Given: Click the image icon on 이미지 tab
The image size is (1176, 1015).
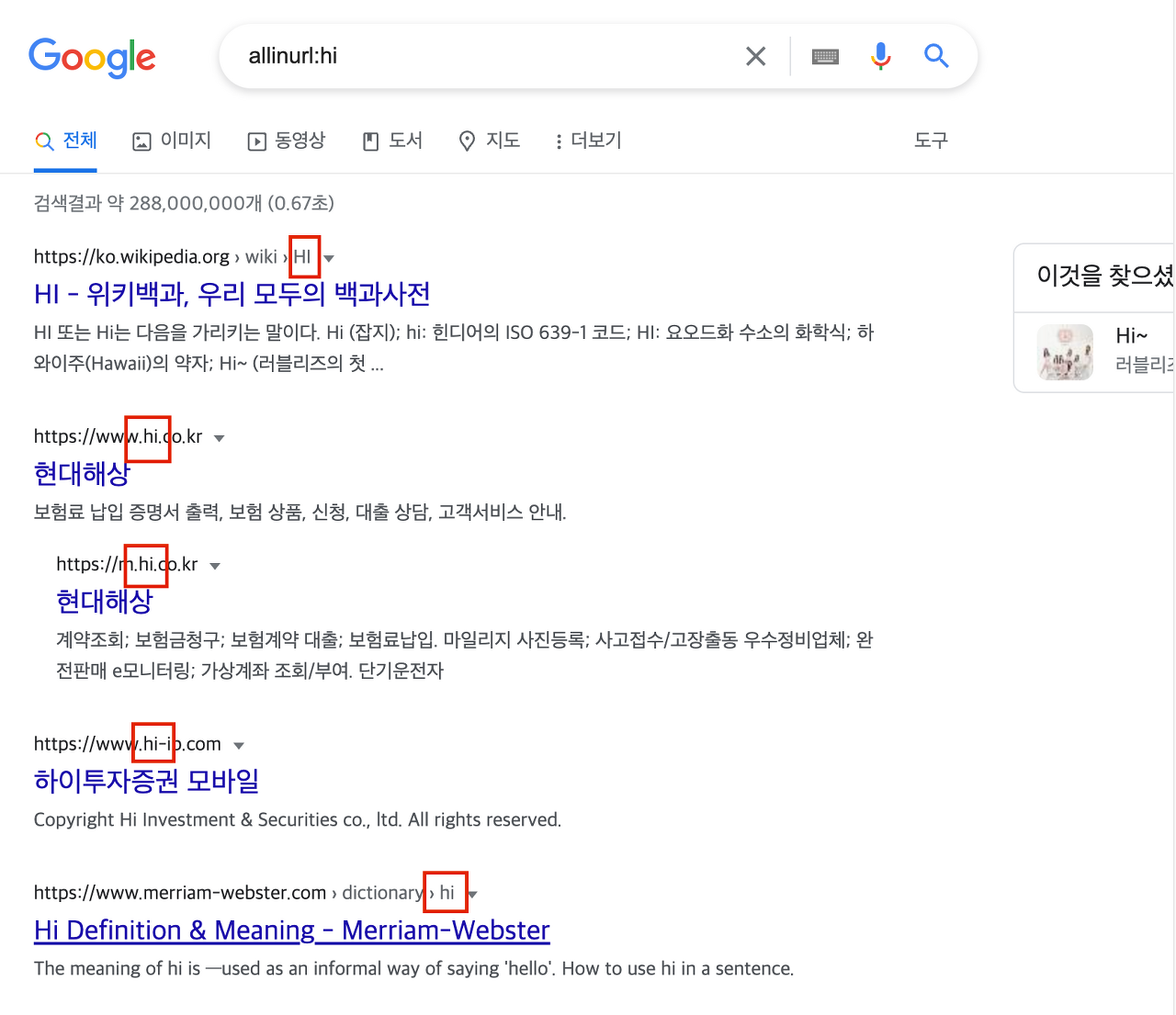Looking at the screenshot, I should [141, 141].
